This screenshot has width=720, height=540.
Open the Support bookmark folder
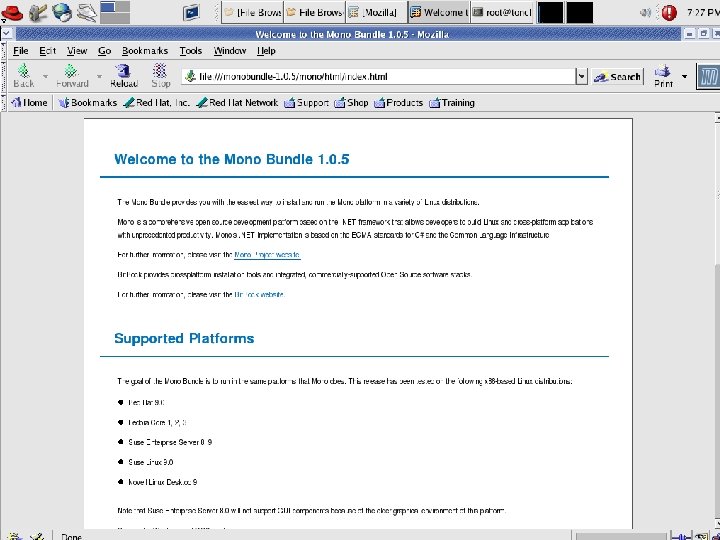(306, 103)
